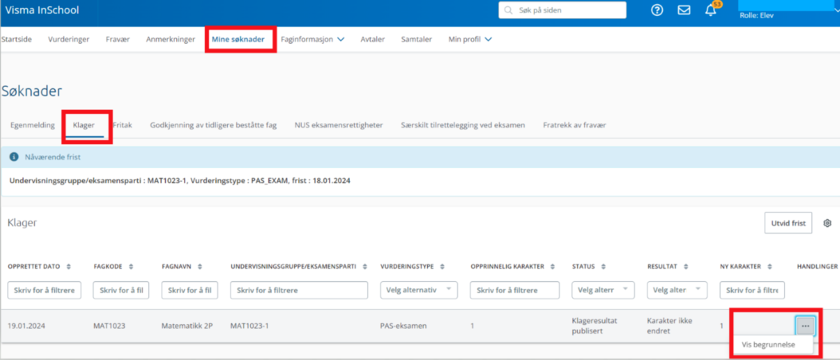Open Fratrekk av fravær tab
This screenshot has height=360, width=840.
coord(574,125)
